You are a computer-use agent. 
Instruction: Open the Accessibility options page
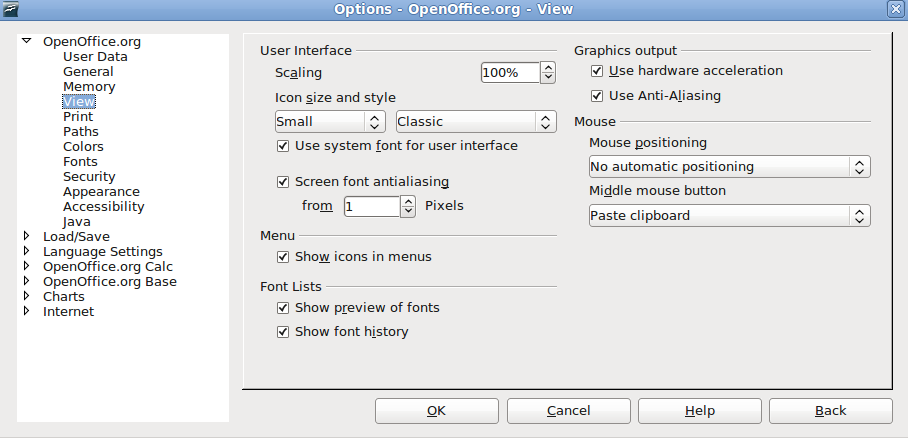pos(104,207)
